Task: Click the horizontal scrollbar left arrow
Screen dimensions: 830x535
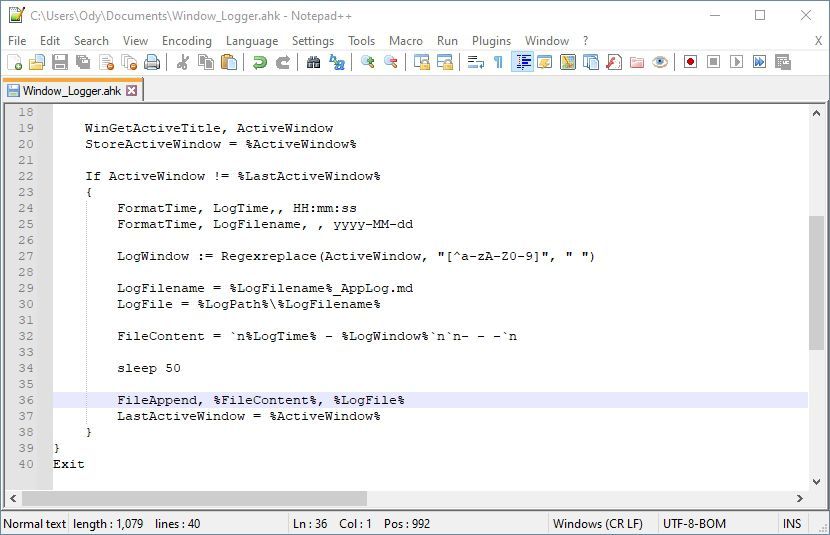Action: [x=13, y=498]
